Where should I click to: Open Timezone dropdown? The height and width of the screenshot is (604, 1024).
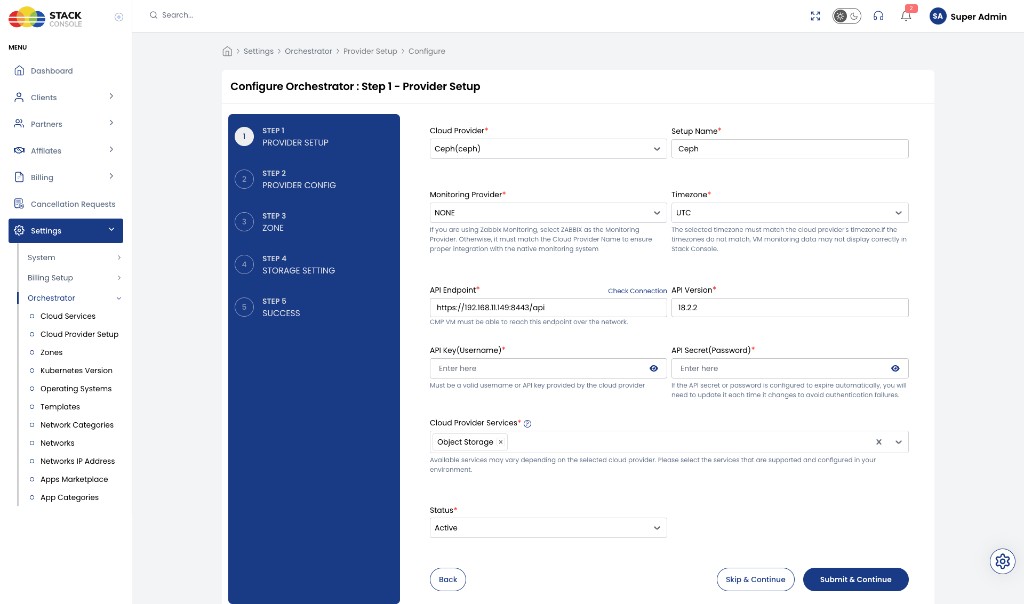coord(790,213)
